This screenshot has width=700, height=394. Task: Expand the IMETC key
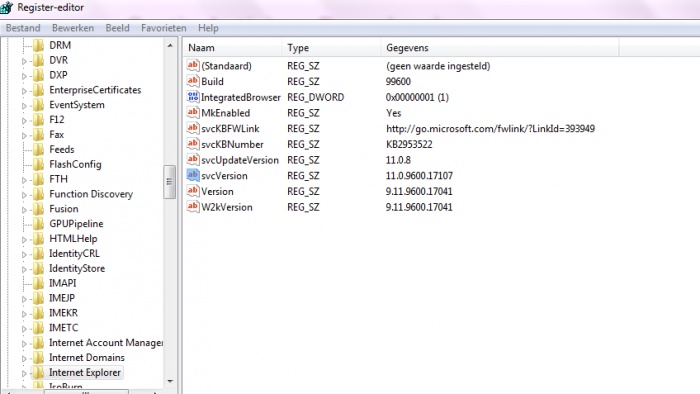coord(24,328)
